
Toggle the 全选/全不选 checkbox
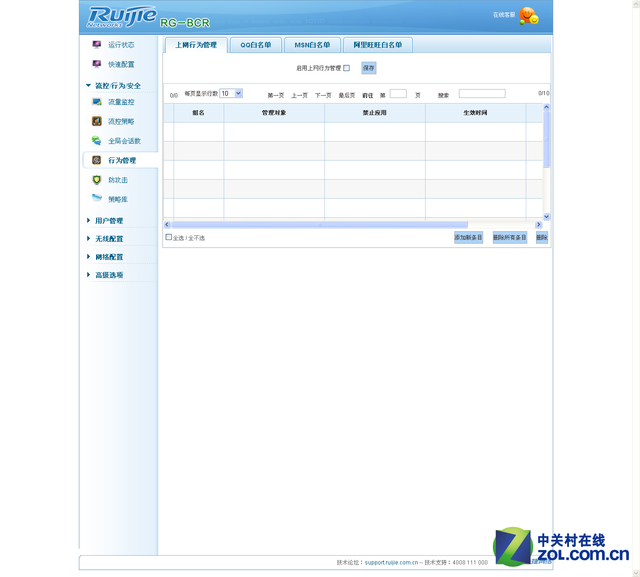168,237
